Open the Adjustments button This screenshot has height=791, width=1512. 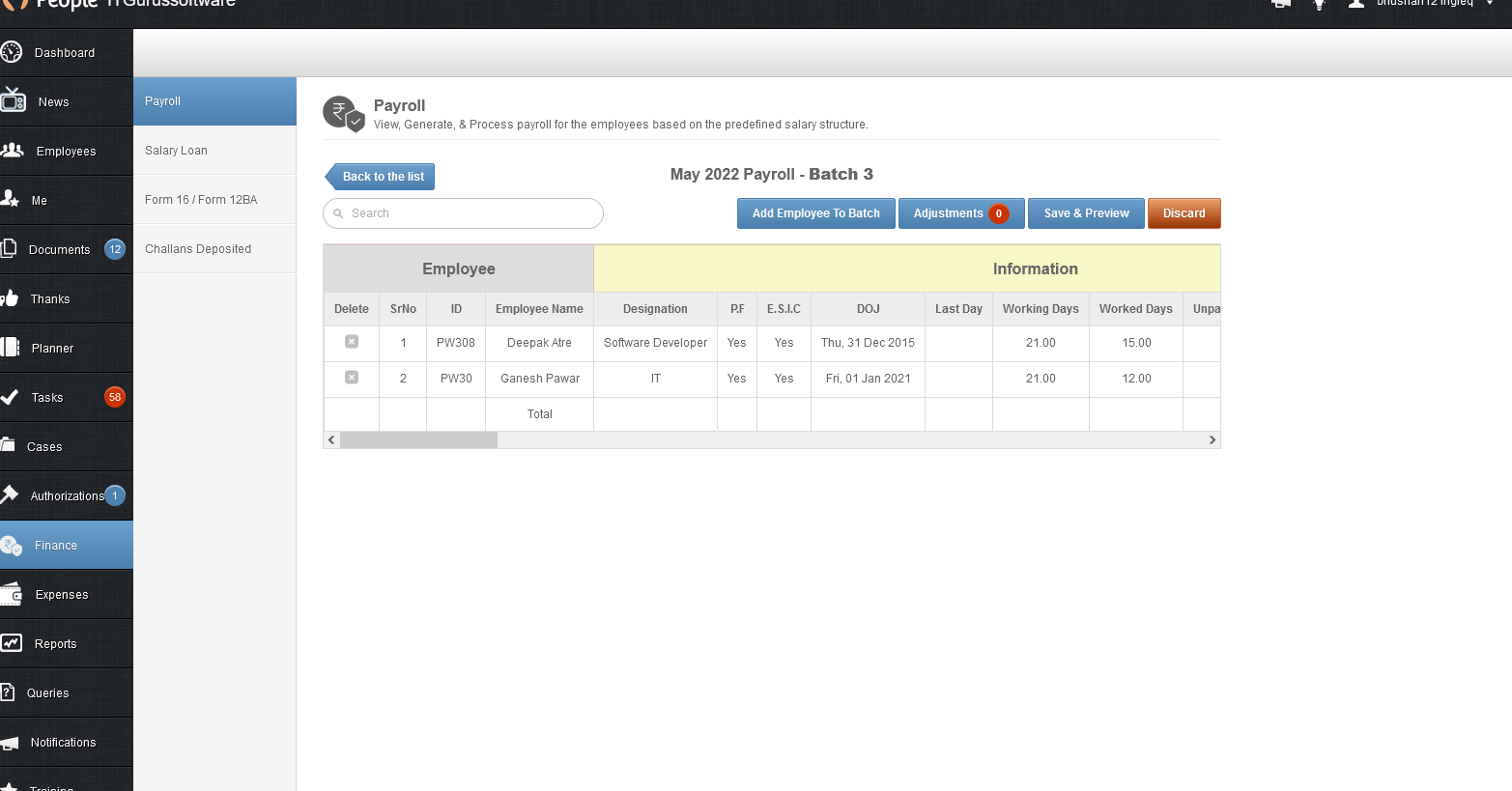pos(961,213)
